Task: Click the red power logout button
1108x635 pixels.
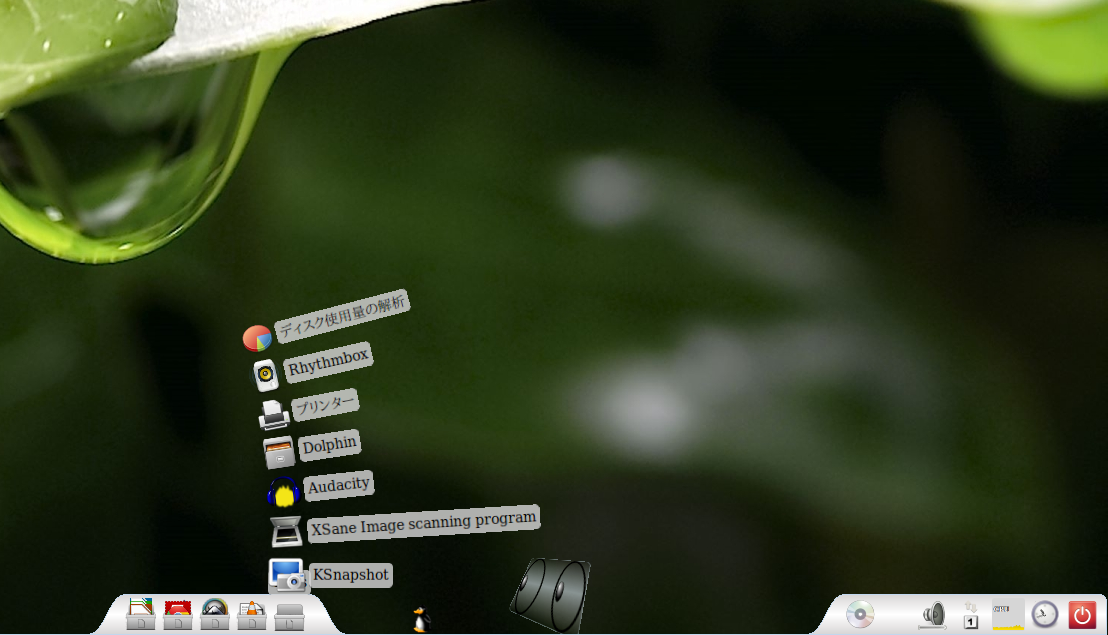Action: tap(1082, 615)
